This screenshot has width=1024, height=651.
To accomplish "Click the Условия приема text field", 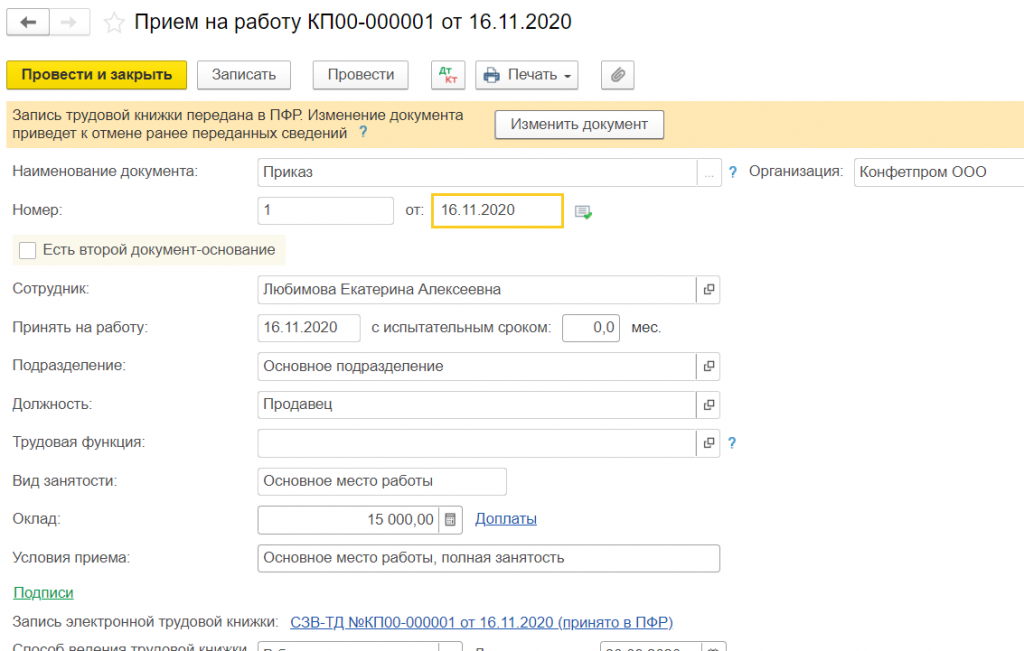I will point(488,557).
